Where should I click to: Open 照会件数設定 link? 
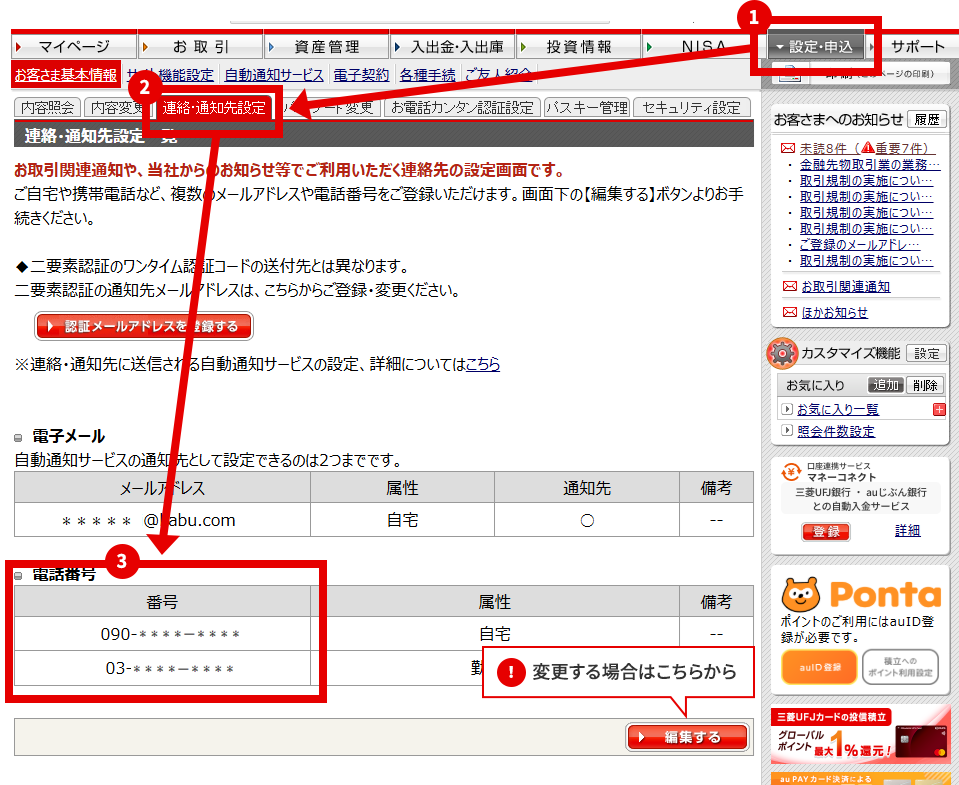[x=835, y=431]
